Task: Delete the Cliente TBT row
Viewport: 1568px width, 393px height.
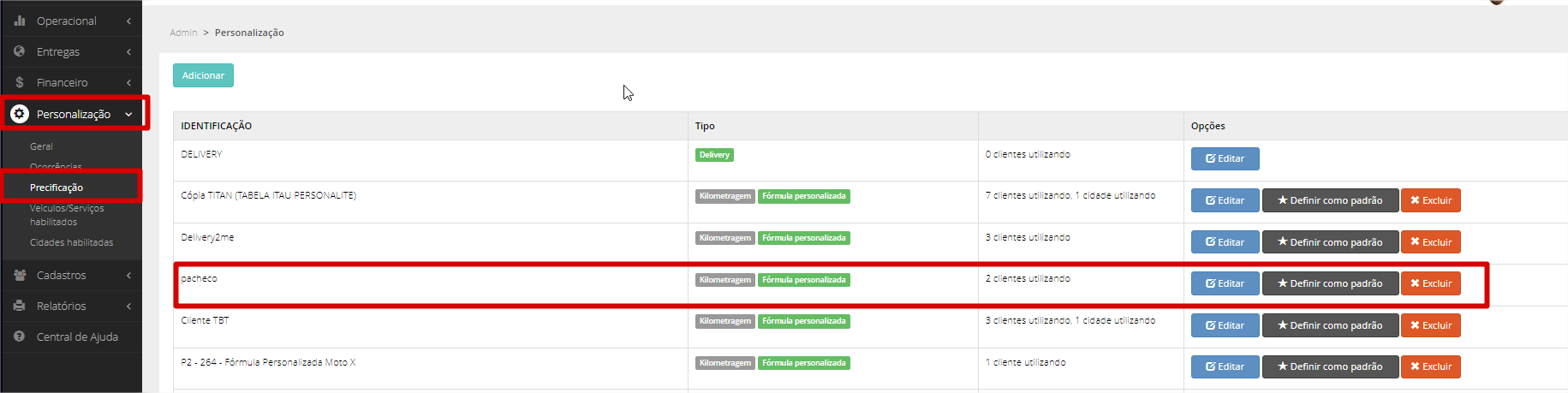Action: 1431,325
